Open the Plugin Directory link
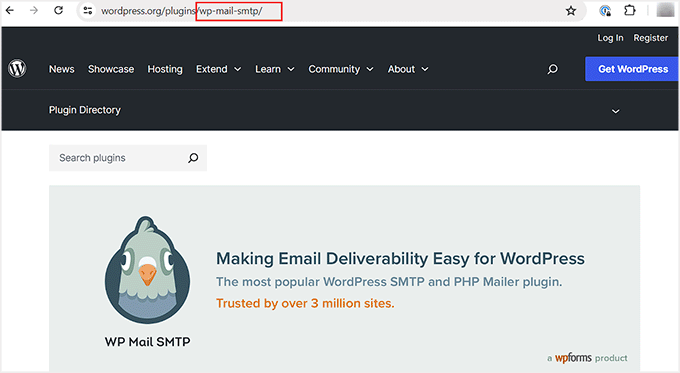Image resolution: width=680 pixels, height=373 pixels. (85, 110)
